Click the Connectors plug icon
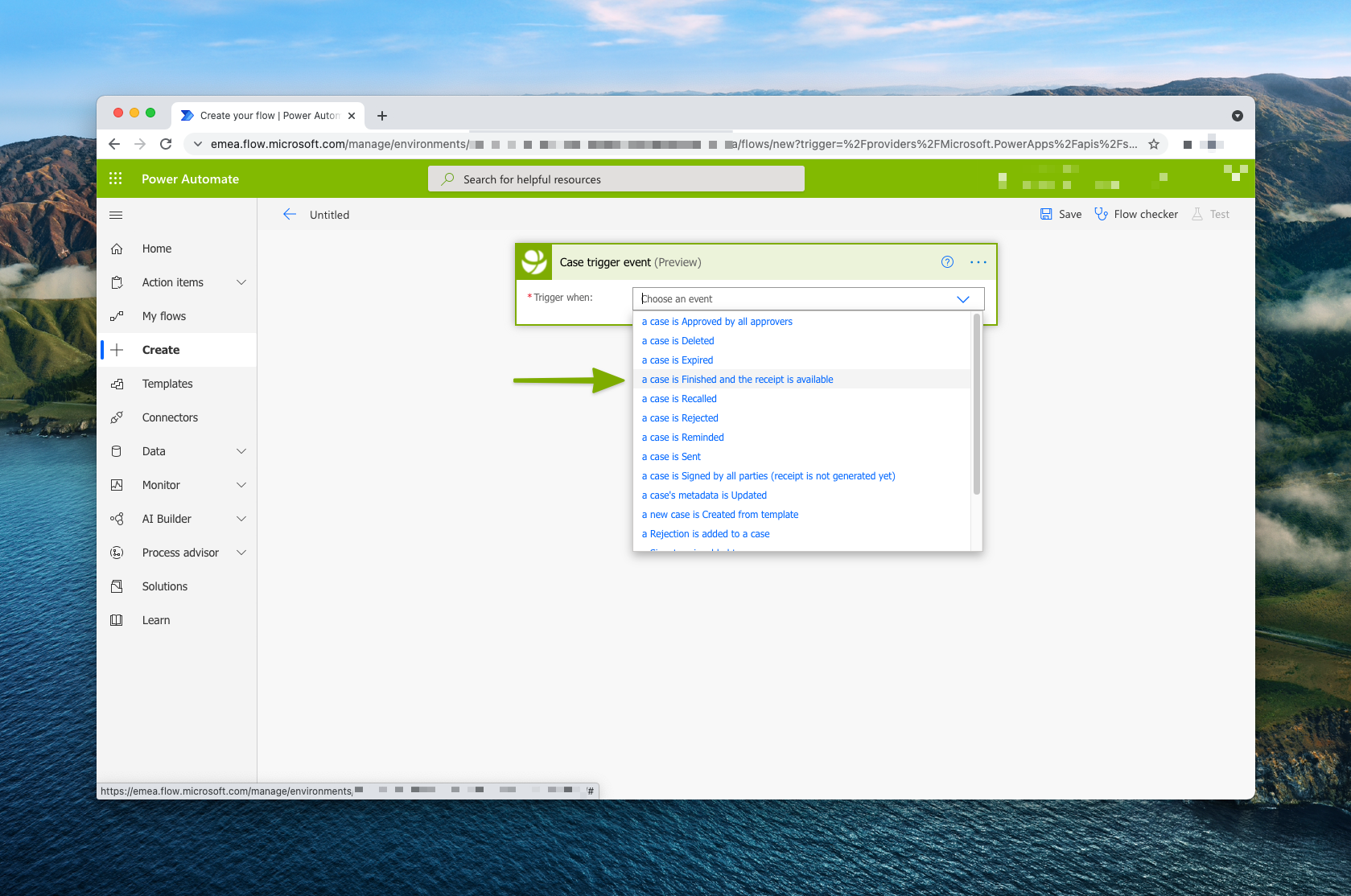Screen dimensions: 1351x896 tap(117, 417)
